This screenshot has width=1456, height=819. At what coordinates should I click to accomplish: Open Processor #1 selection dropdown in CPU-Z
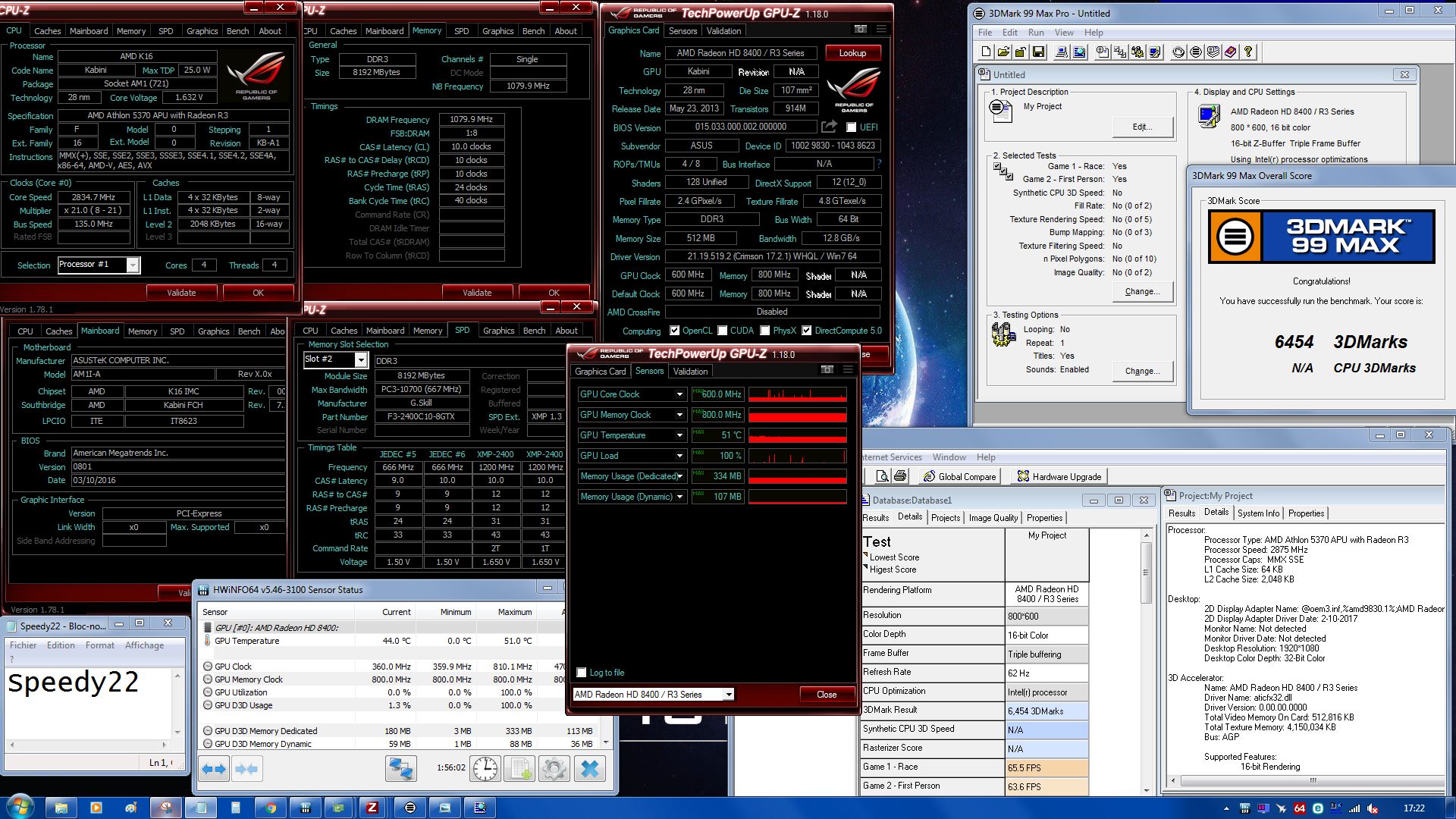pyautogui.click(x=99, y=265)
